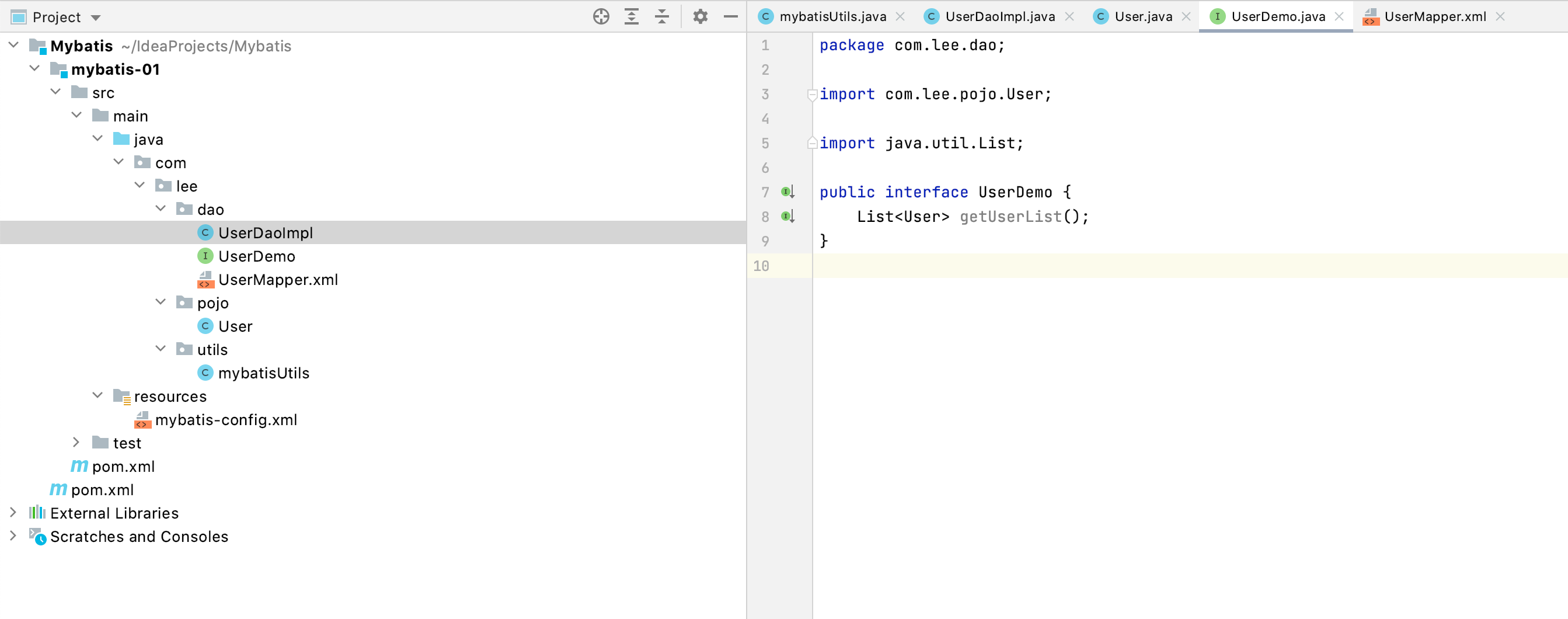Toggle fold marker at import on line 5

click(811, 144)
